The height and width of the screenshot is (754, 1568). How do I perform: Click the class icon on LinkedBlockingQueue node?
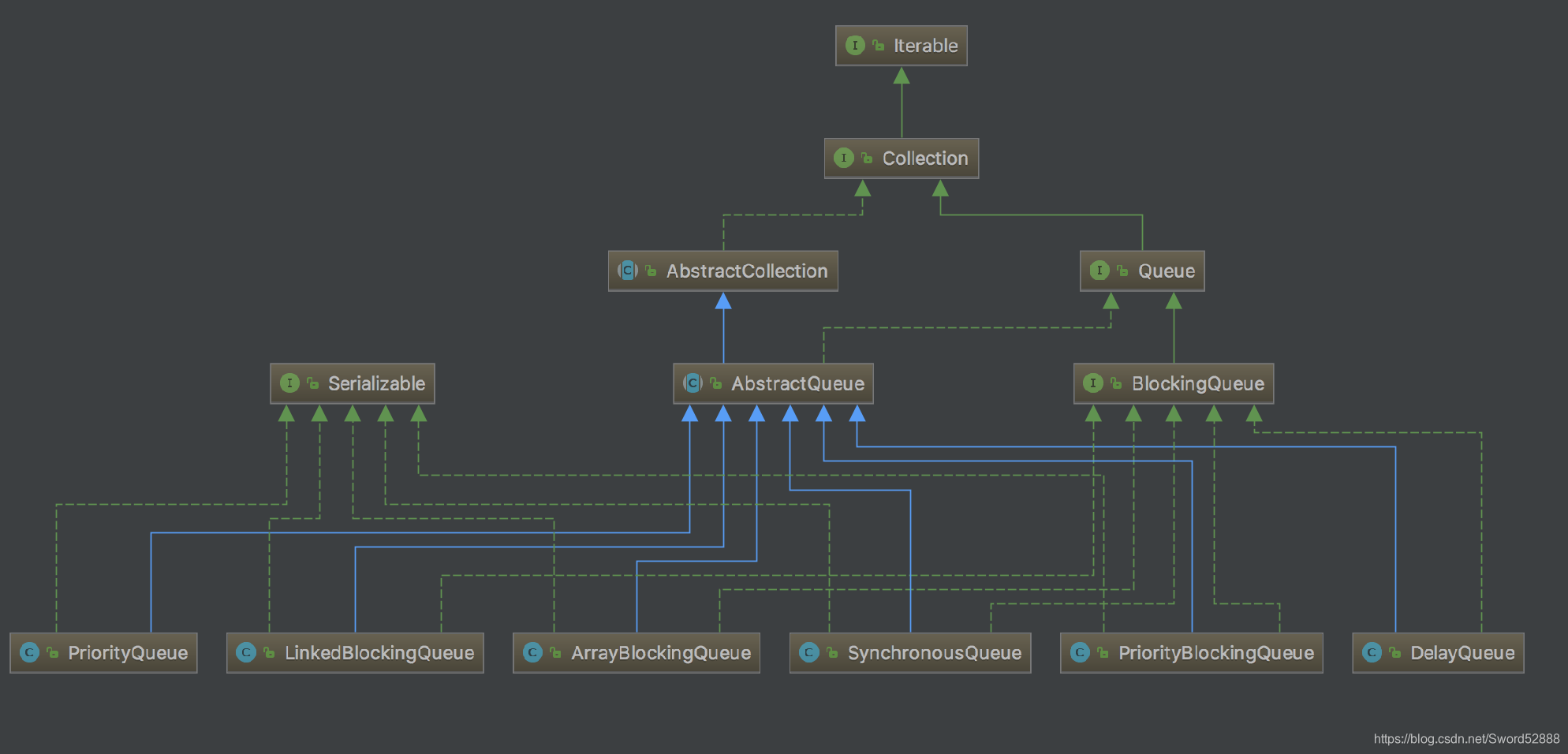[246, 653]
